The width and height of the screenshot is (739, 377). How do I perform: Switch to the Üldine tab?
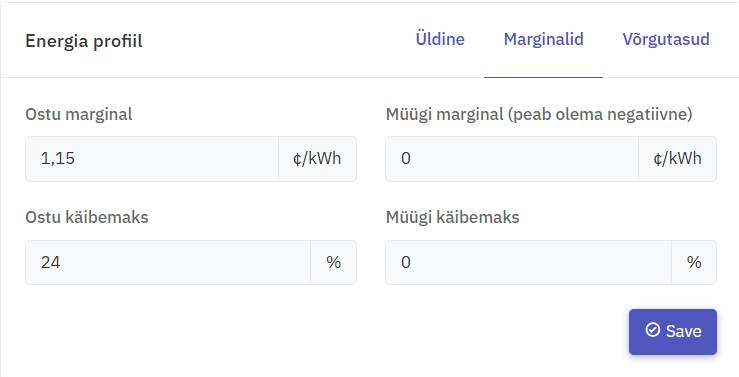tap(440, 39)
